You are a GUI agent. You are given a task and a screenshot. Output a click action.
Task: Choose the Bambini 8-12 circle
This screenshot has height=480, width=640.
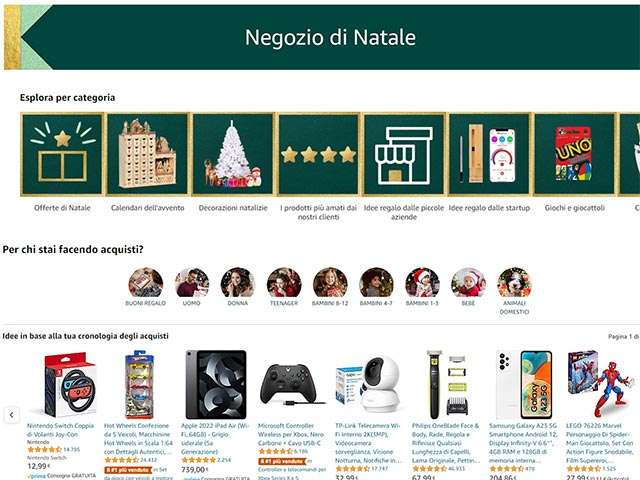(330, 282)
